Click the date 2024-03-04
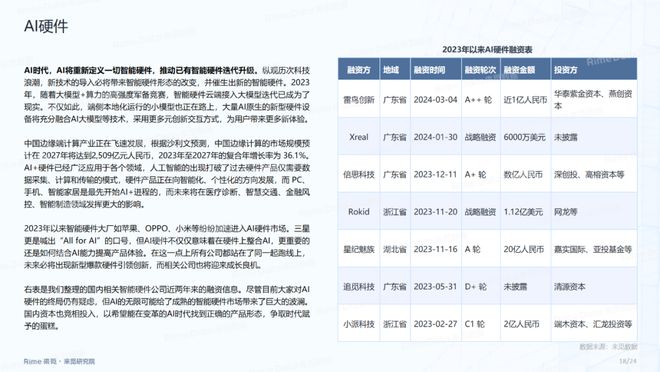The image size is (660, 372). tap(435, 100)
